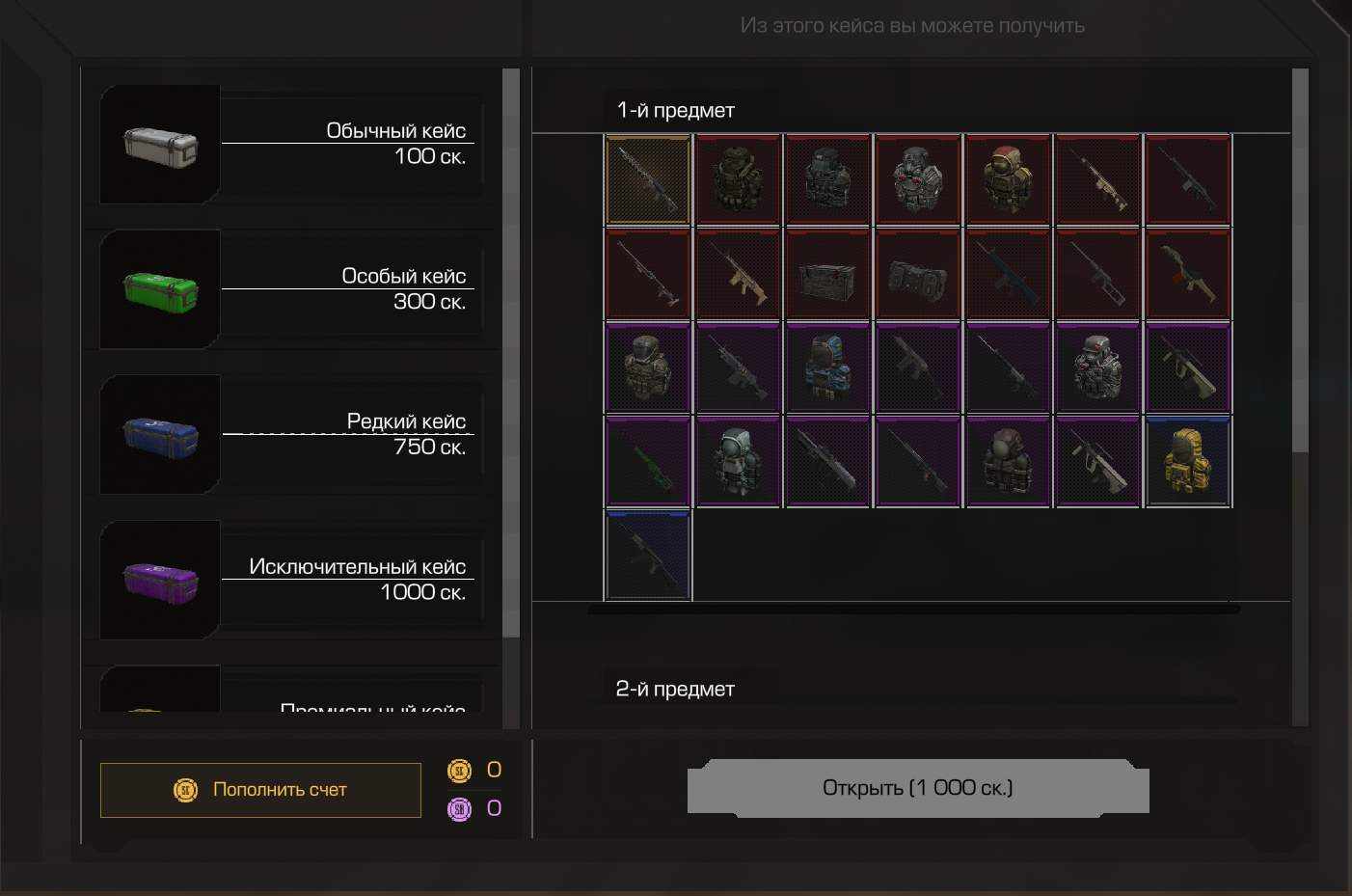
Task: Click Пополнить счет button
Action: point(260,790)
